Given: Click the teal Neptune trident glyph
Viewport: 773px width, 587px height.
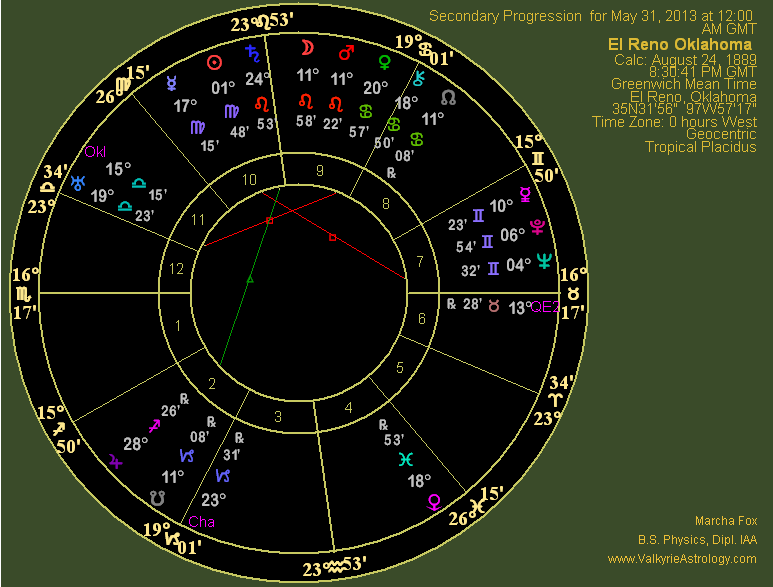Looking at the screenshot, I should pos(544,262).
